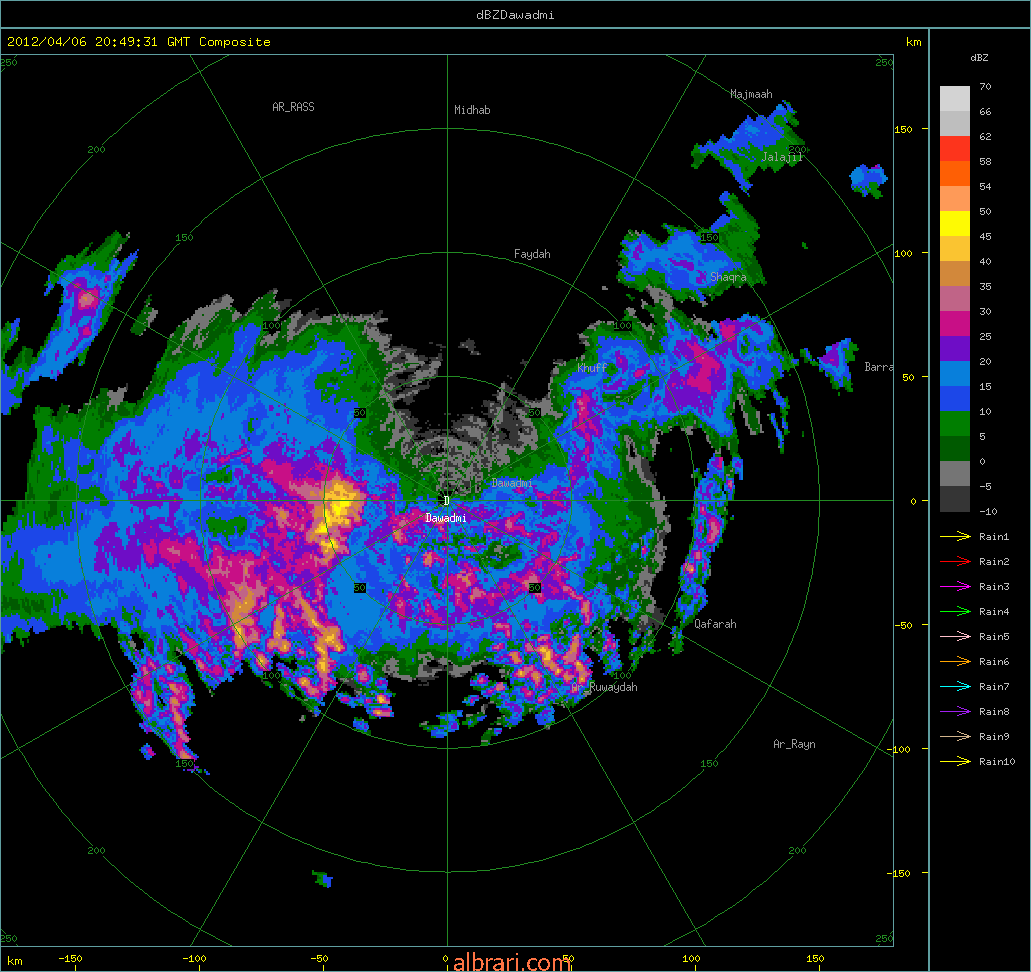Screen dimensions: 1031x972
Task: Select the yellow -50 tick on the right axis
Action: click(901, 625)
